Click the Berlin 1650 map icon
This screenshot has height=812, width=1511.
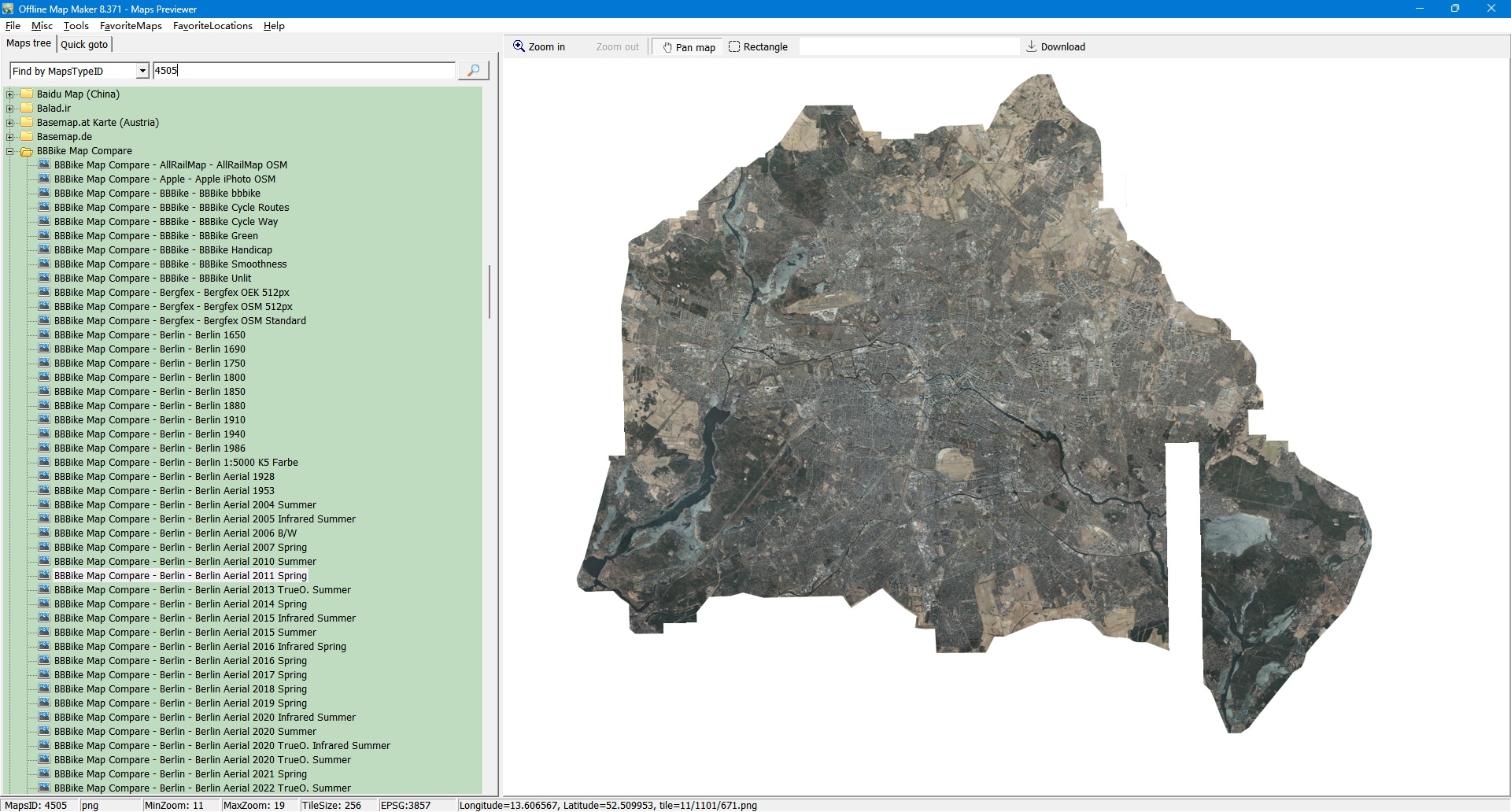44,335
